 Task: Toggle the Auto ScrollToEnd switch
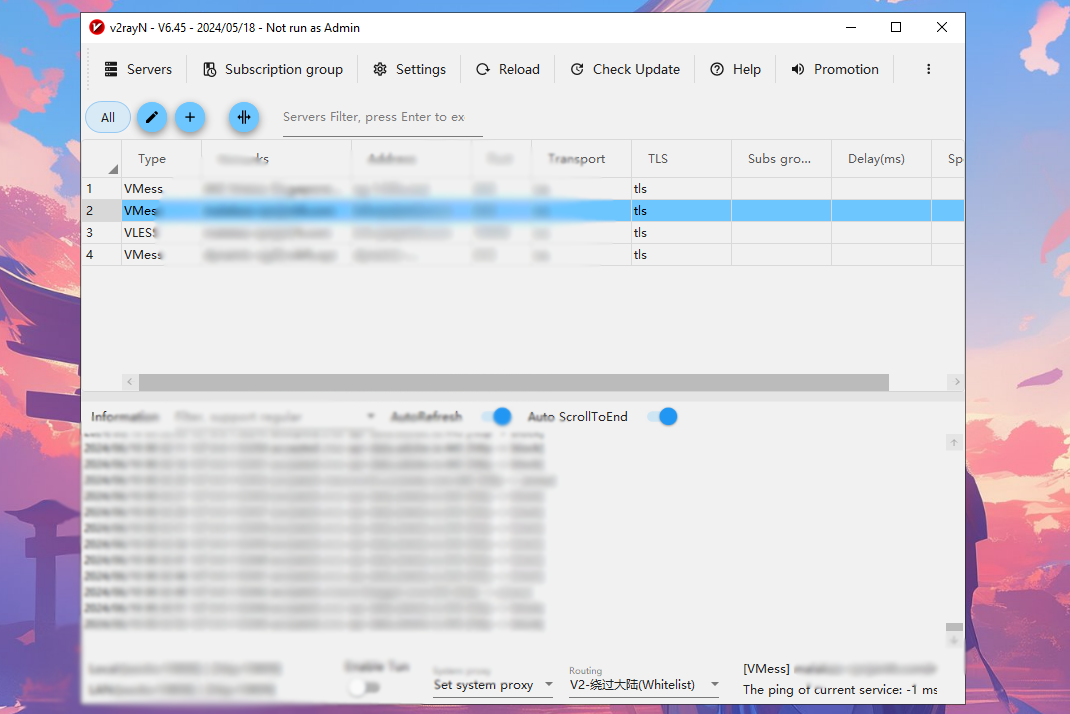coord(663,416)
